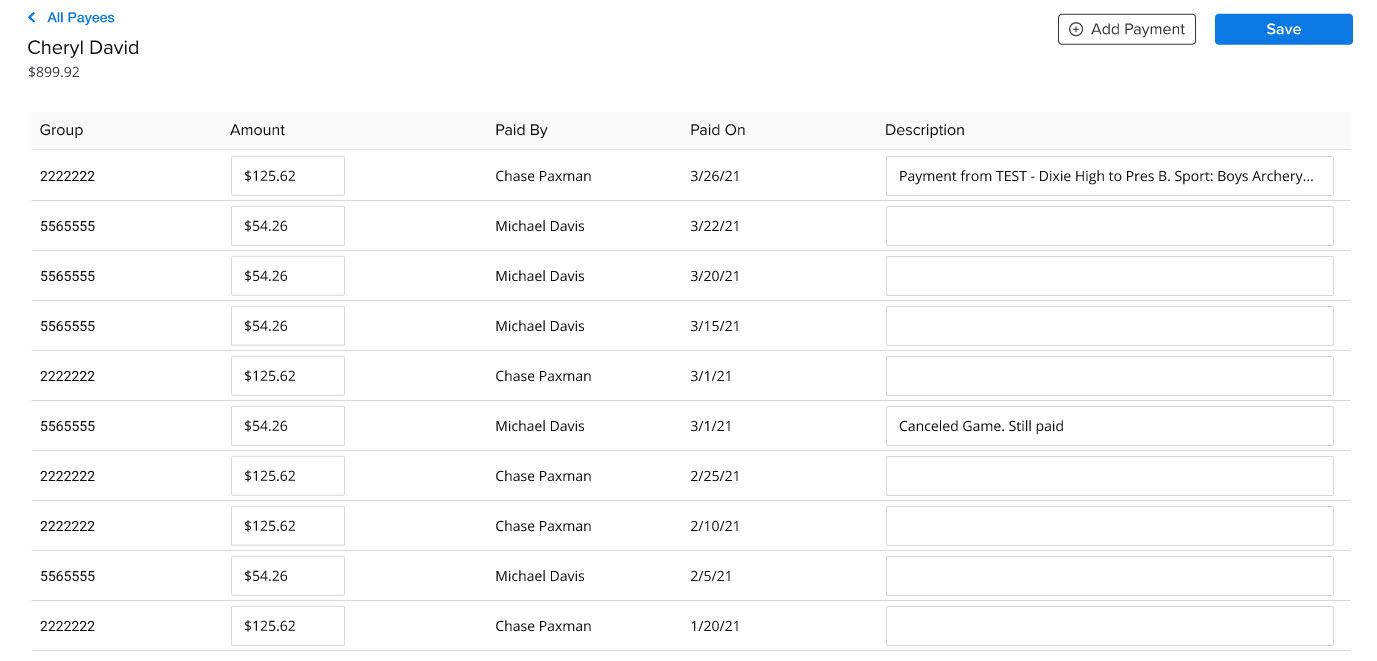Focus the description field for 3/15/21 payment

(x=1110, y=326)
